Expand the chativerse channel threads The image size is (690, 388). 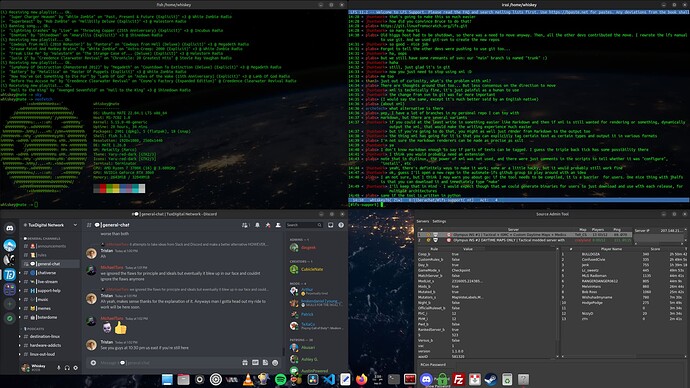[20, 273]
